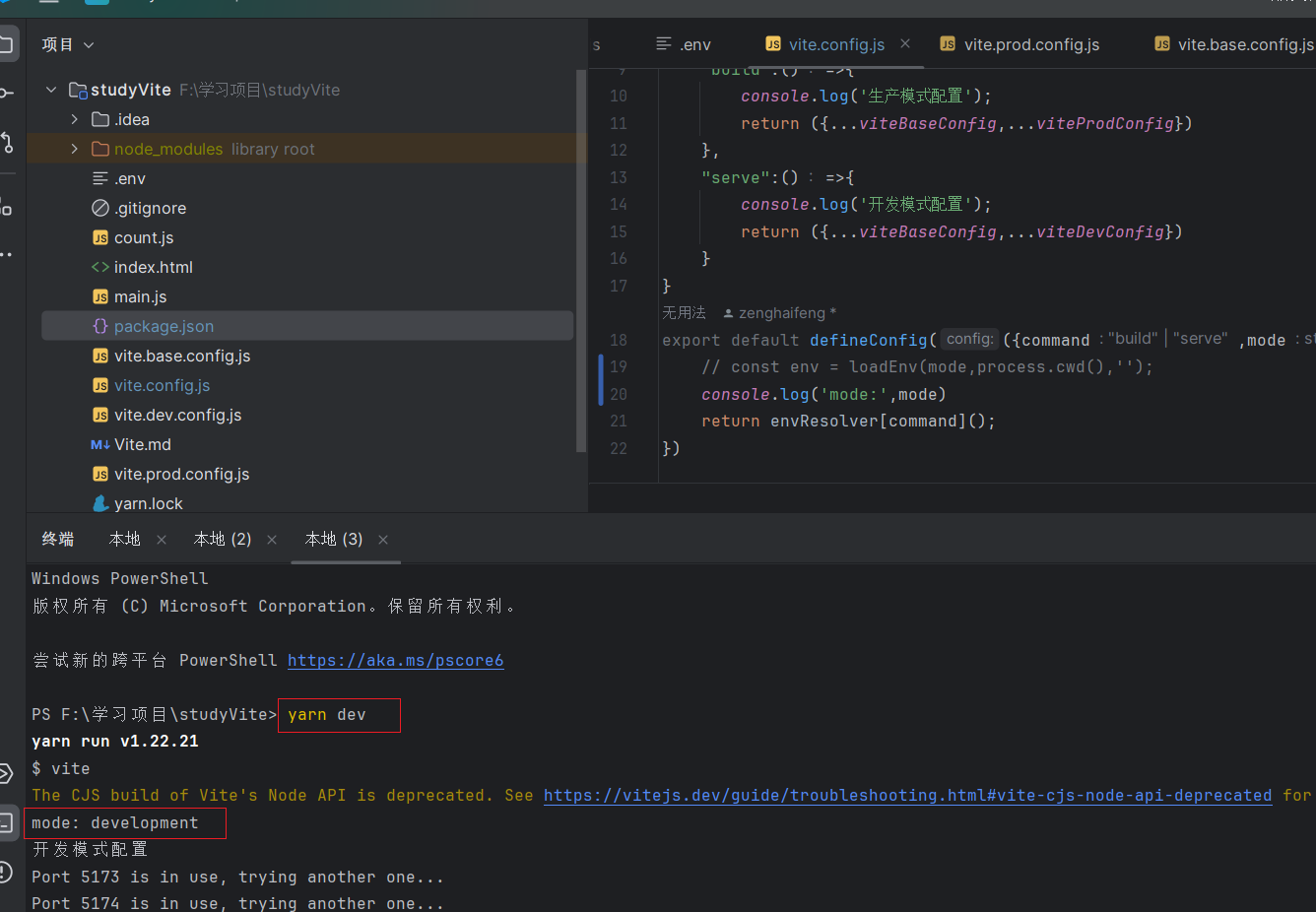The width and height of the screenshot is (1316, 912).
Task: Select .env file in project tree
Action: pyautogui.click(x=129, y=178)
